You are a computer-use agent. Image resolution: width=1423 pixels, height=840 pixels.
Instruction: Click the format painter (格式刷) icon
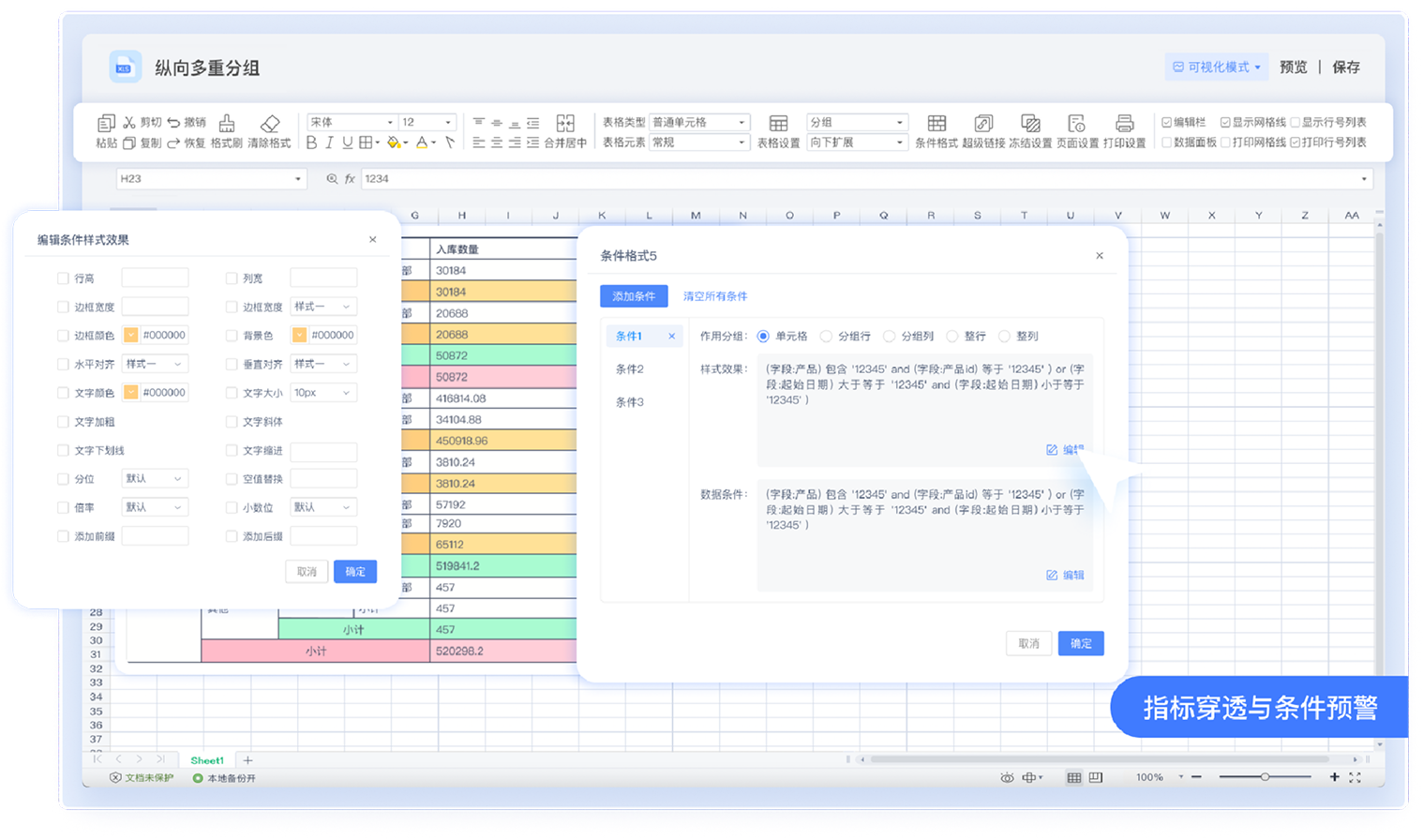coord(227,124)
